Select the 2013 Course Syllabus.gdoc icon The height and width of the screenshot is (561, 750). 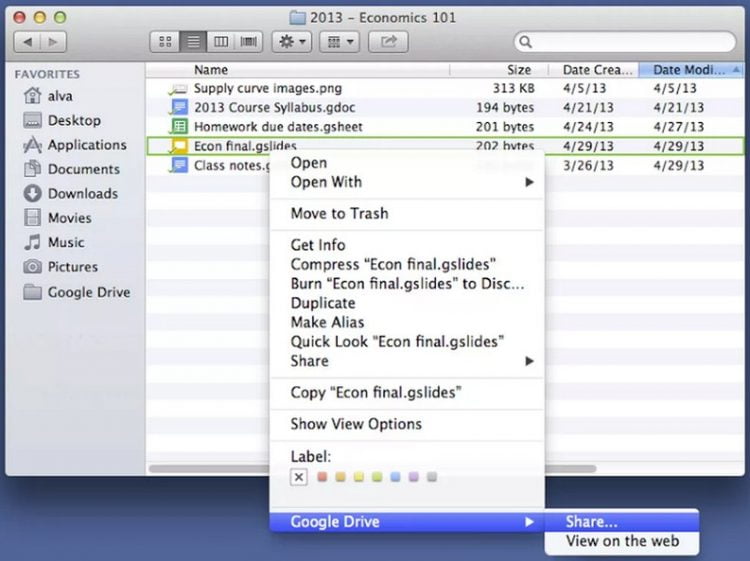click(179, 108)
